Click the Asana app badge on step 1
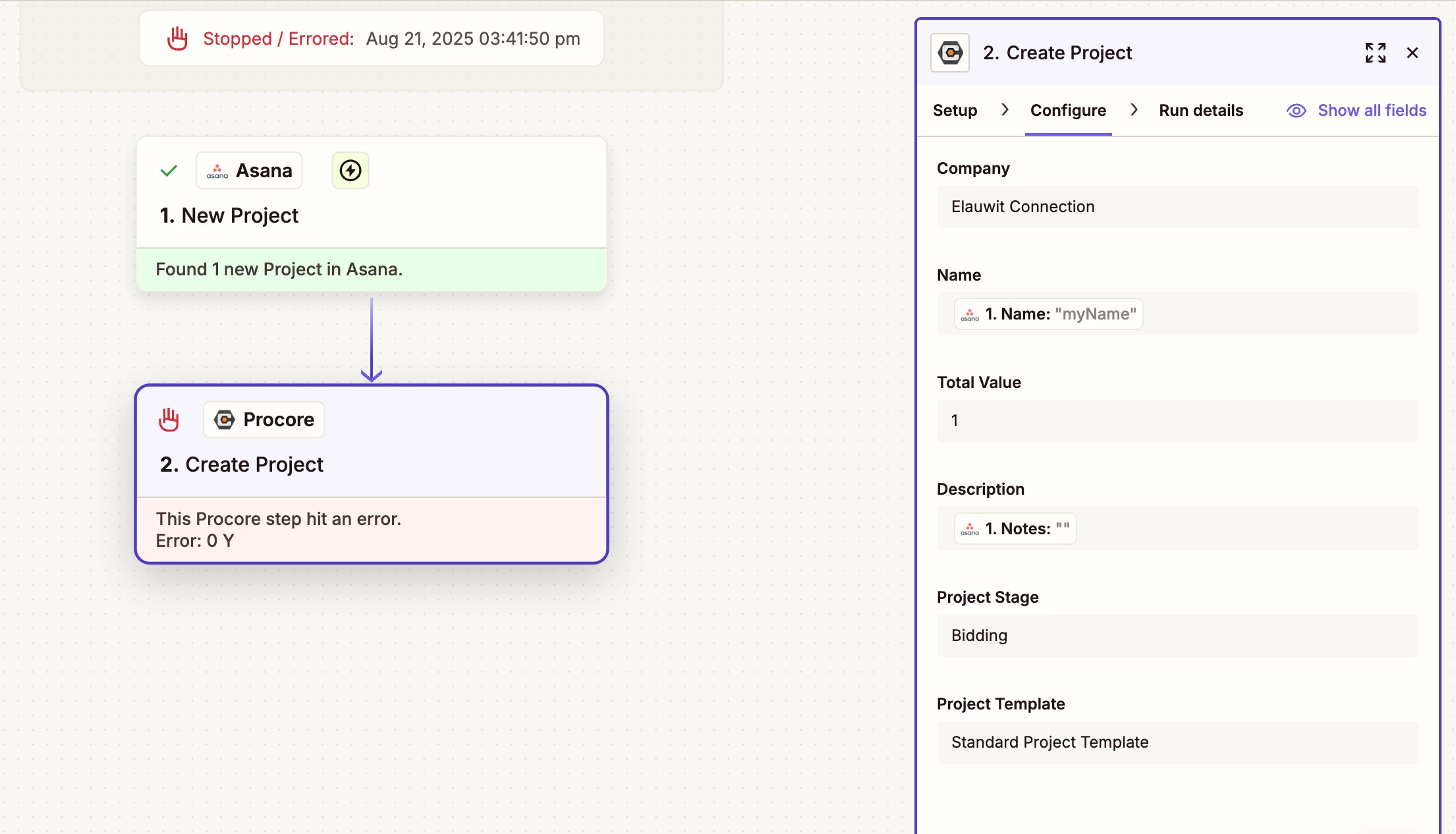The height and width of the screenshot is (834, 1456). click(x=249, y=171)
